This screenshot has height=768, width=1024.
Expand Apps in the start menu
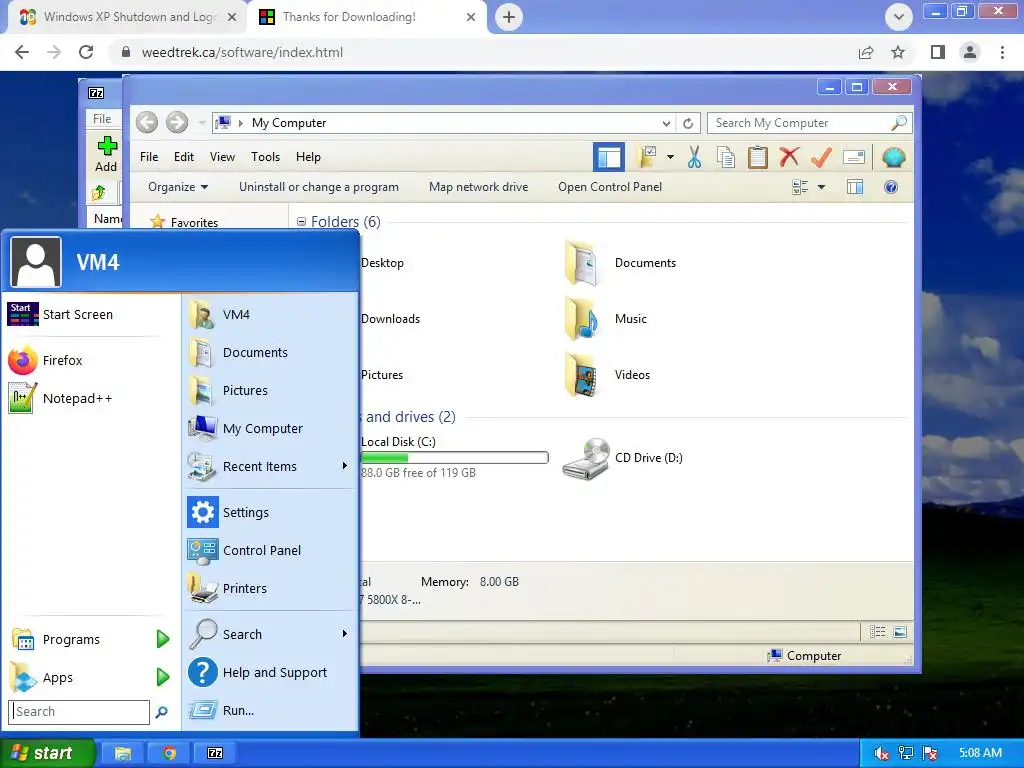(x=90, y=677)
